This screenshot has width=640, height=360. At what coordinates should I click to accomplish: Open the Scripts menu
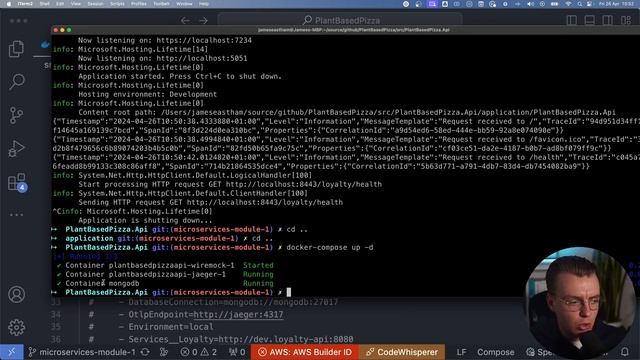117,4
